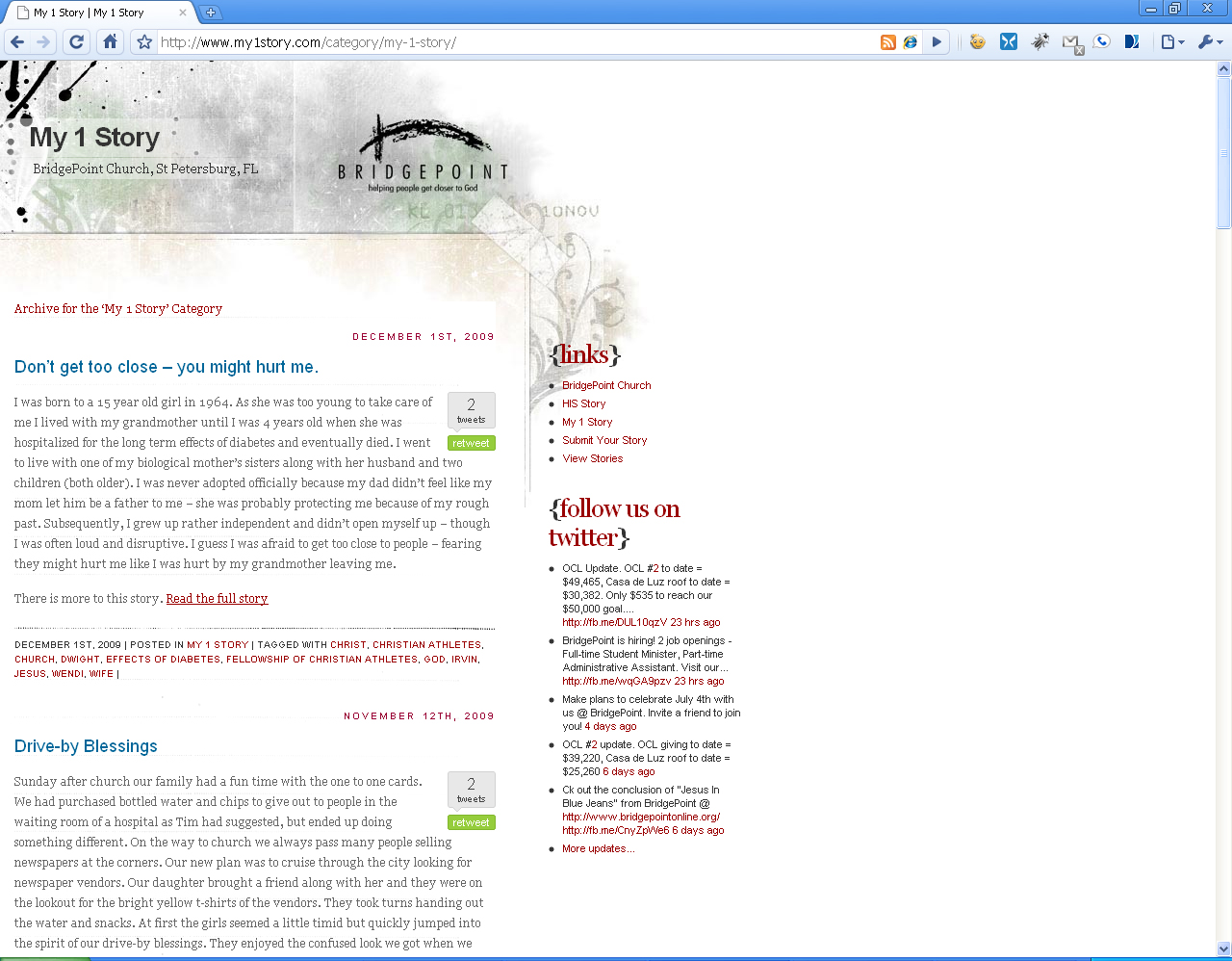Go forward using the browser forward arrow
Image resolution: width=1232 pixels, height=961 pixels.
(43, 41)
